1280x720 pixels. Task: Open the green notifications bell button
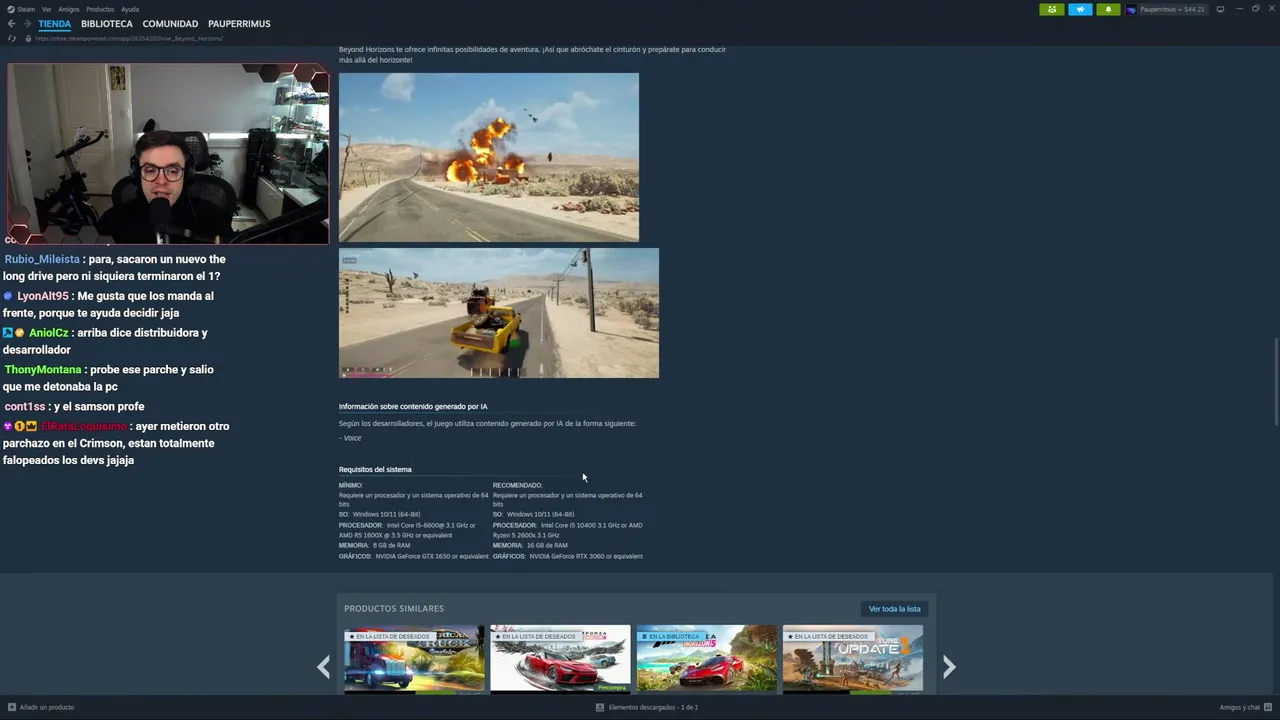point(1108,9)
